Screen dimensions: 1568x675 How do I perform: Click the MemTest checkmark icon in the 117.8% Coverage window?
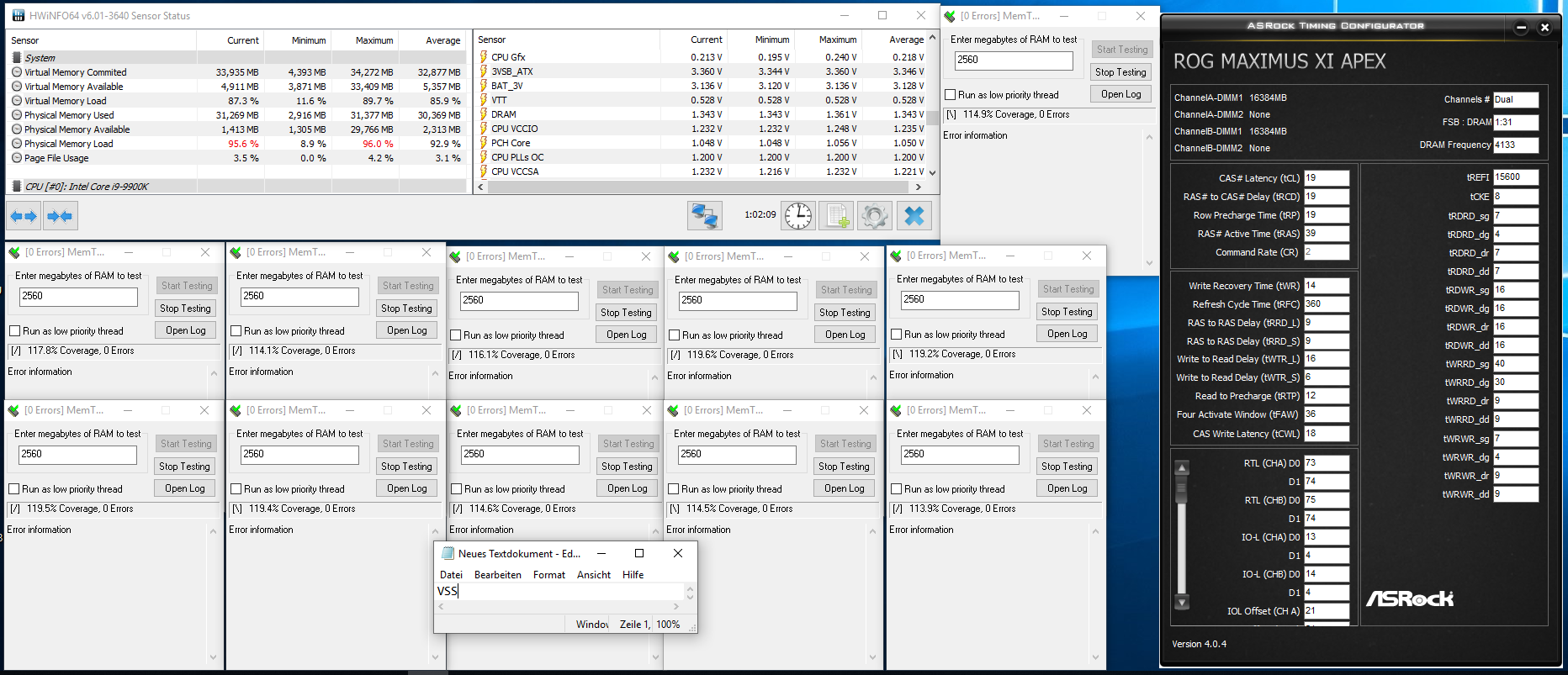14,252
